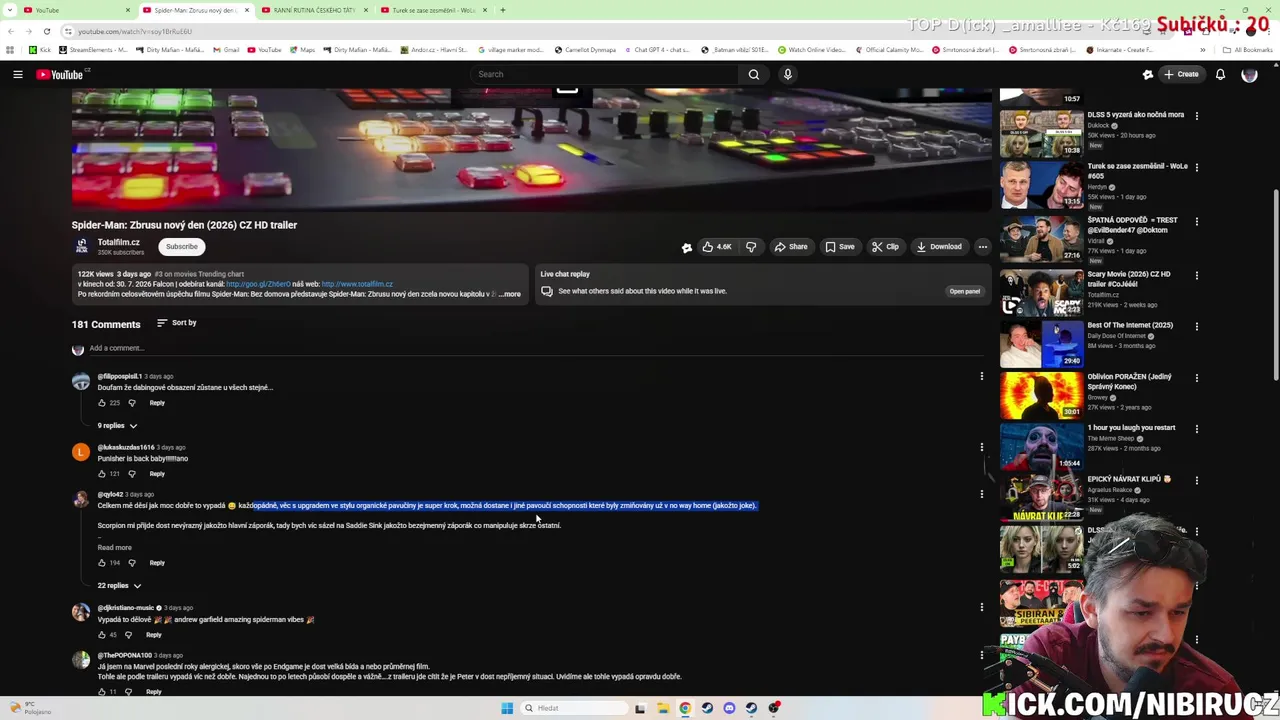Open Discord from the taskbar
Screen dimensions: 1280x720
[x=729, y=708]
